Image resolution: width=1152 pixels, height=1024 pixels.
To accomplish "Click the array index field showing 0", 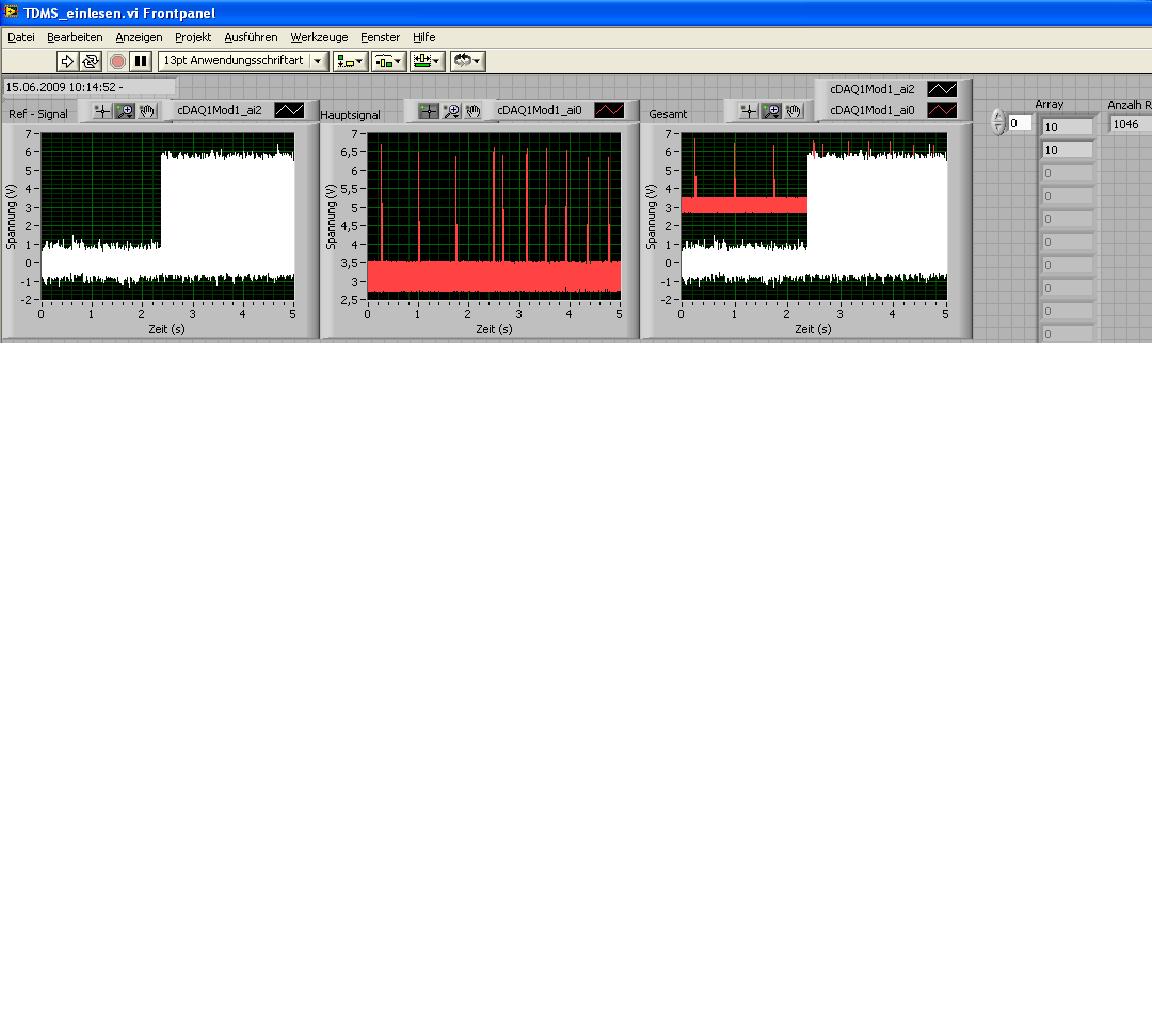I will (x=1019, y=123).
